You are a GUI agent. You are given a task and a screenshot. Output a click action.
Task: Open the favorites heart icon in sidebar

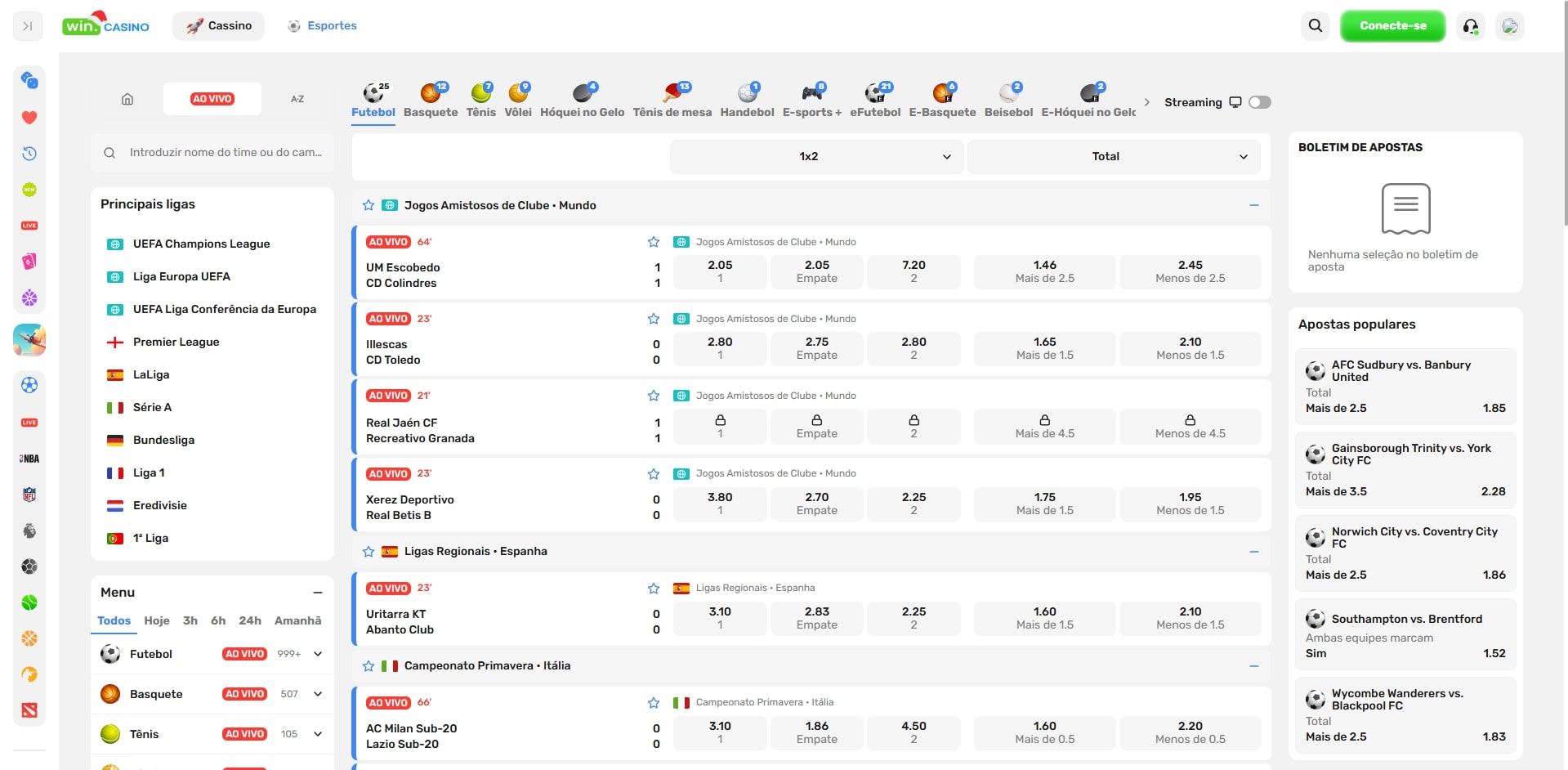pyautogui.click(x=29, y=118)
